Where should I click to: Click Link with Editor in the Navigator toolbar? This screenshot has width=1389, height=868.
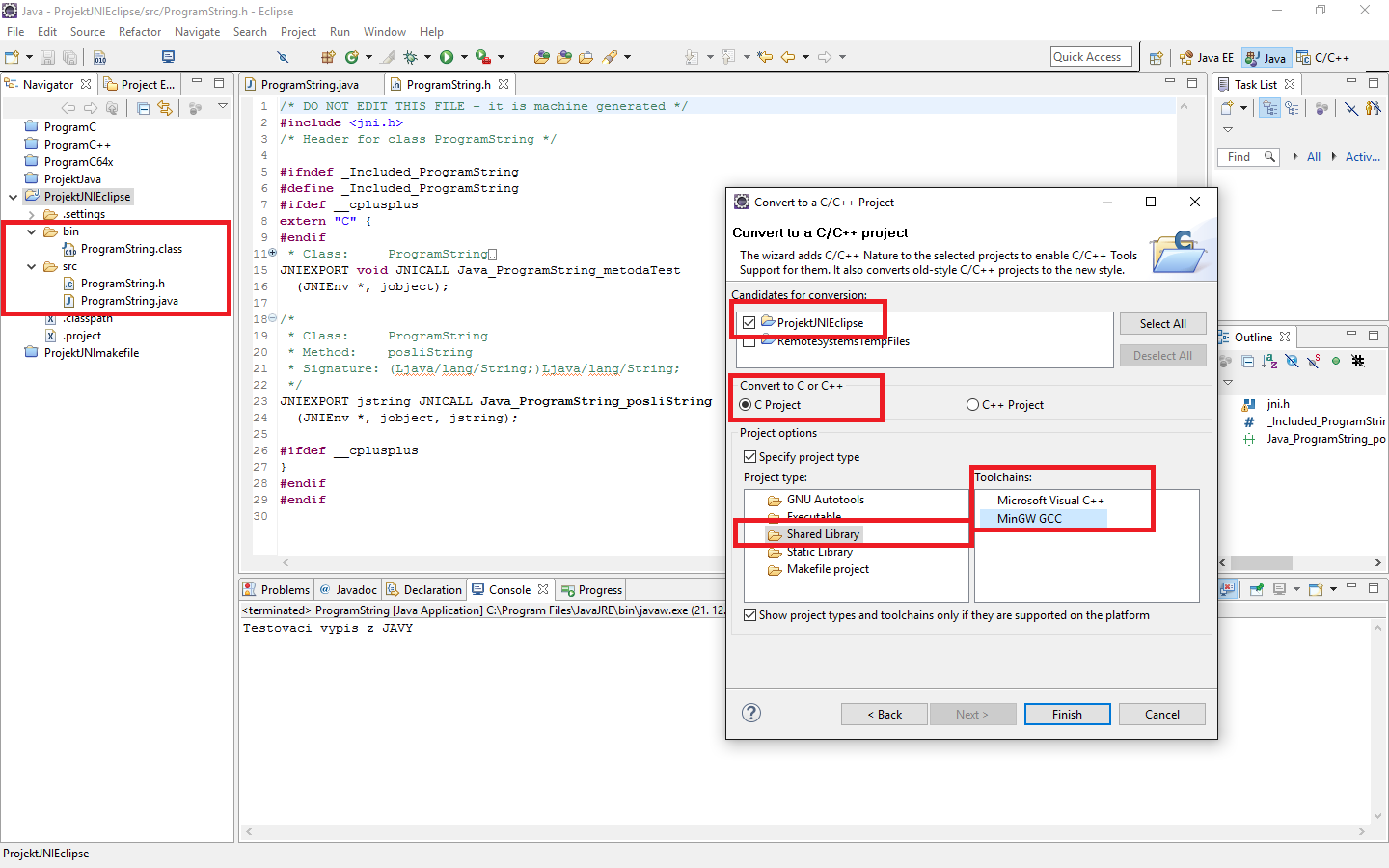pos(166,109)
